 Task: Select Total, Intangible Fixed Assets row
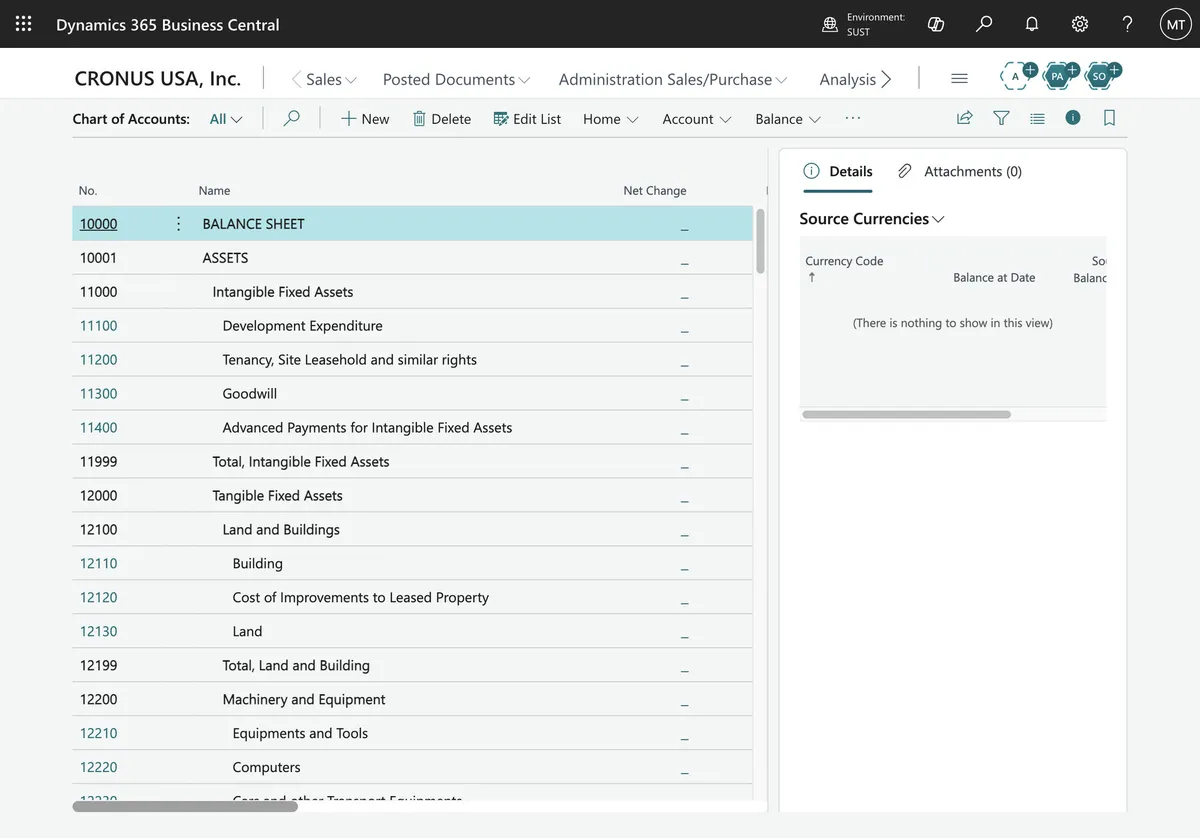(x=412, y=462)
